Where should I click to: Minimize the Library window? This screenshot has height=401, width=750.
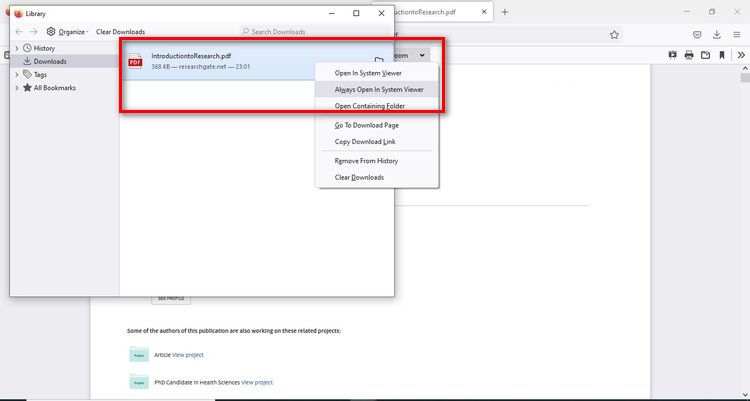(331, 13)
